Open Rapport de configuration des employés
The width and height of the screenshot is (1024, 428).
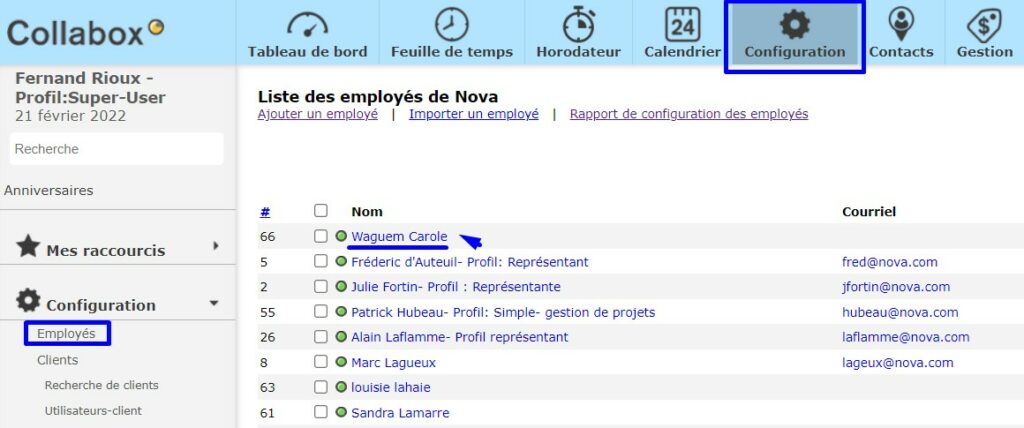pos(688,114)
